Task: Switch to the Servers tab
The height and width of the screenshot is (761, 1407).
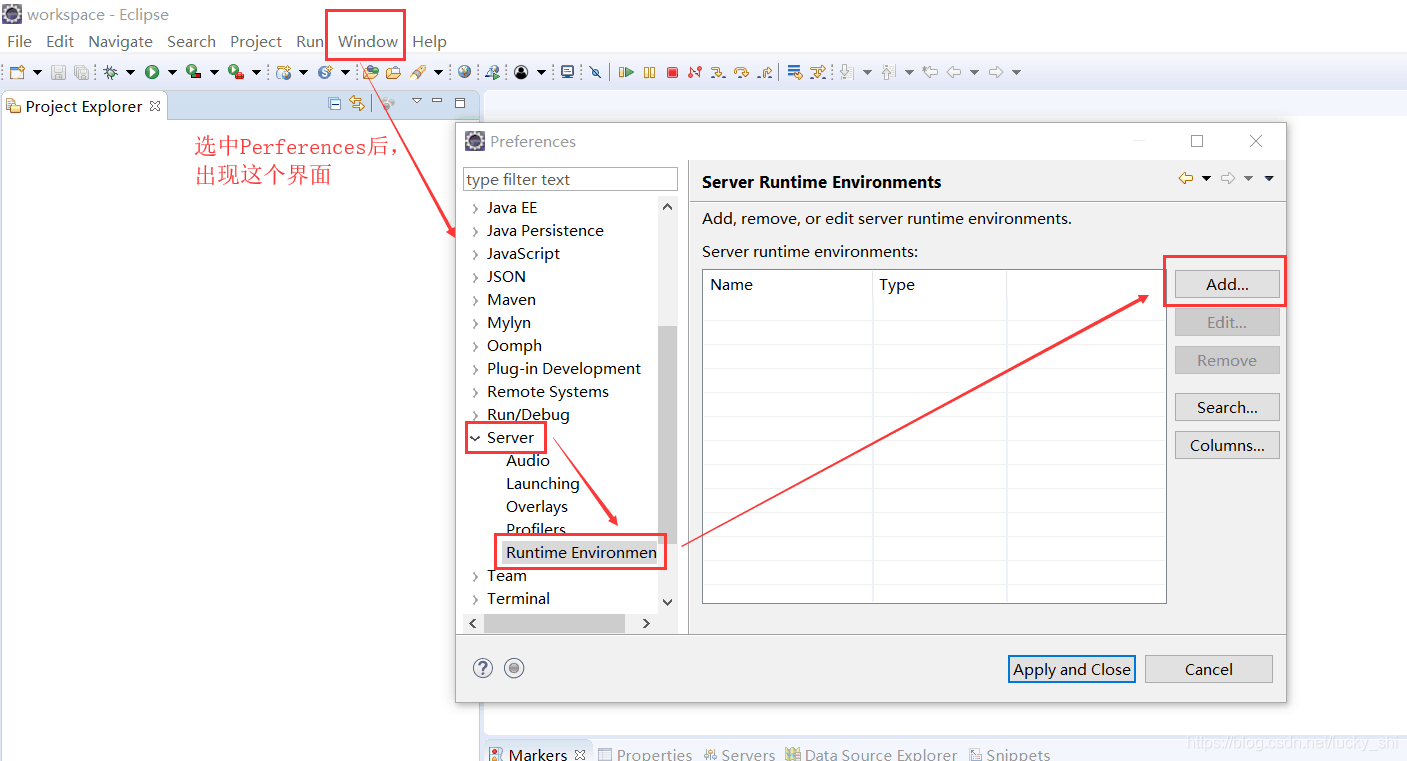Action: pyautogui.click(x=739, y=754)
